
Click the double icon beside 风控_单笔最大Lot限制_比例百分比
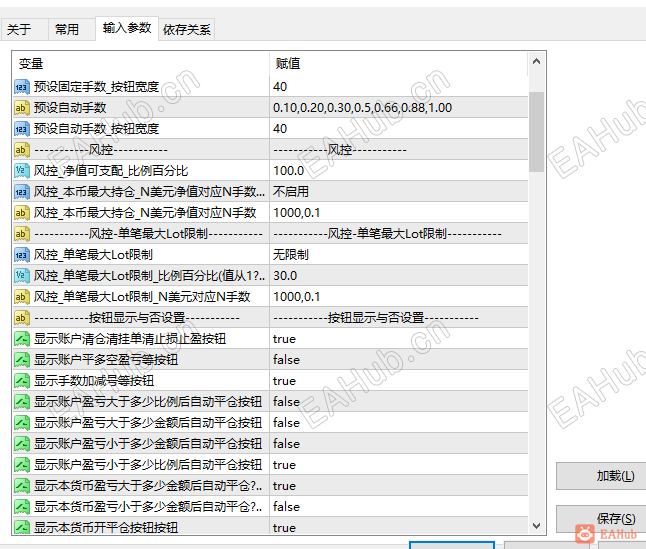(21, 276)
